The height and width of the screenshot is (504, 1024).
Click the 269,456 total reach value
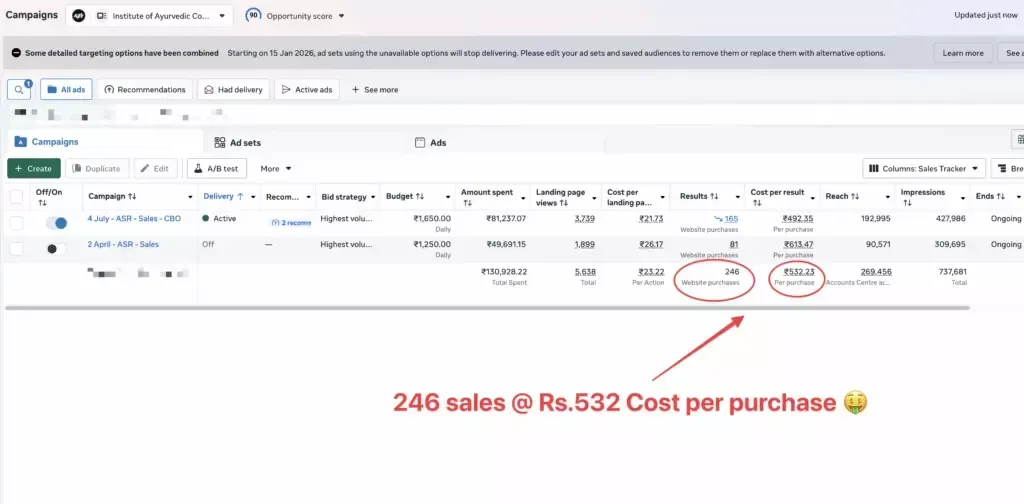876,272
